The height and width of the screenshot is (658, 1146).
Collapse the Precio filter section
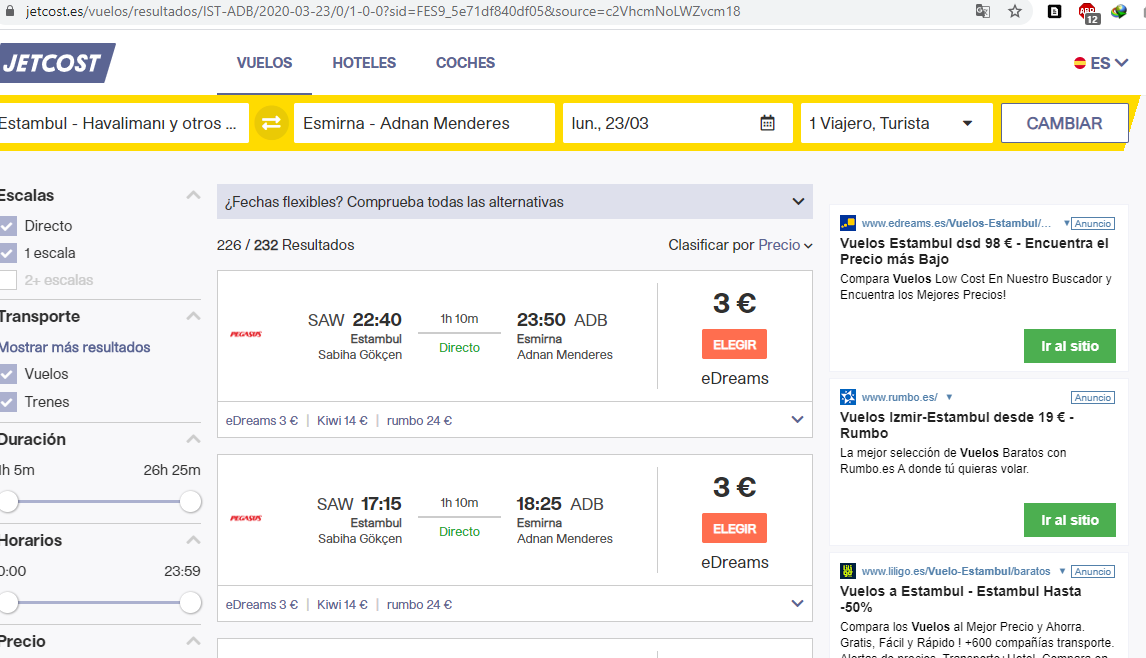[x=193, y=641]
